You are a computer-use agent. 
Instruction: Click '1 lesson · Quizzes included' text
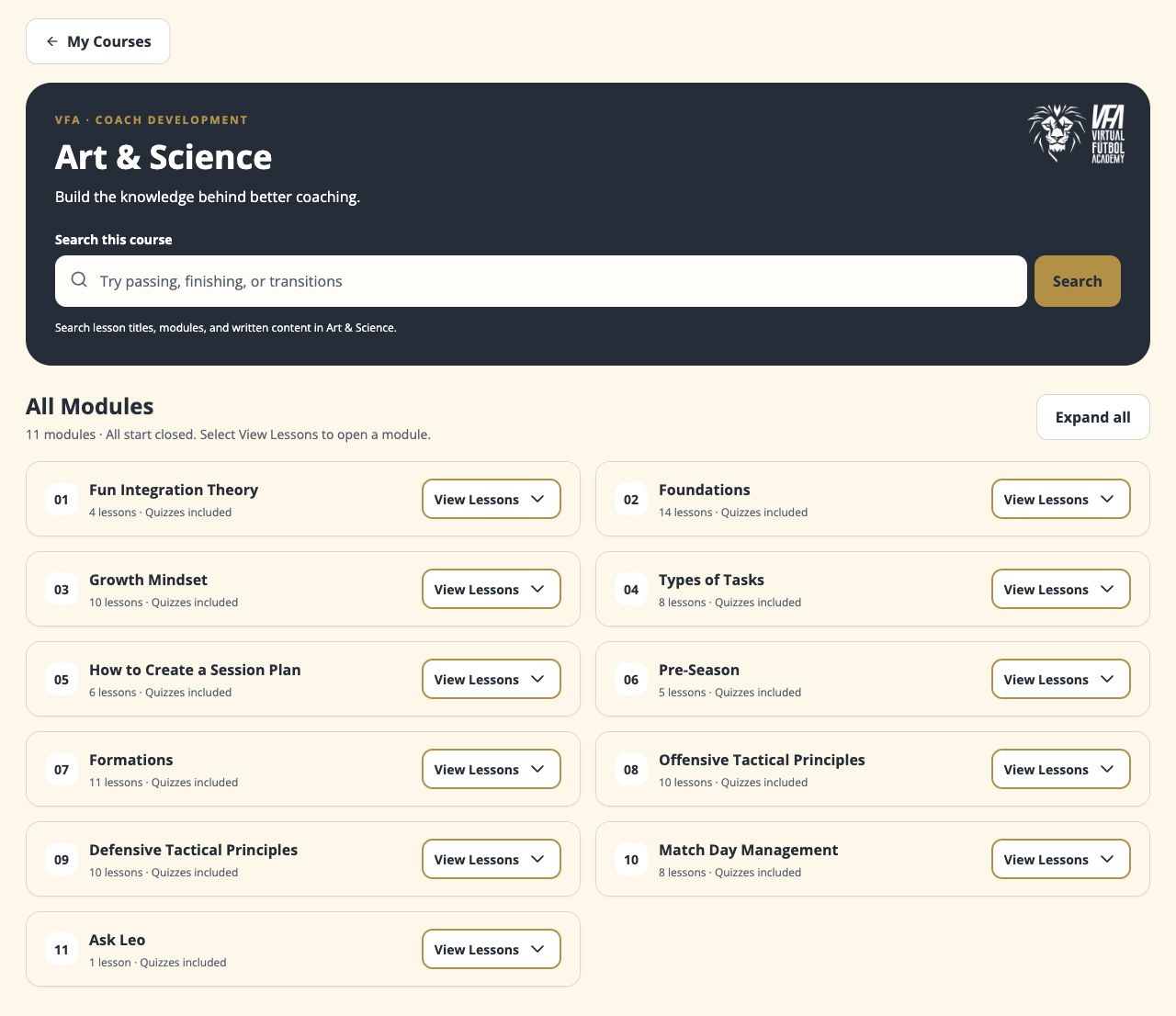[158, 963]
